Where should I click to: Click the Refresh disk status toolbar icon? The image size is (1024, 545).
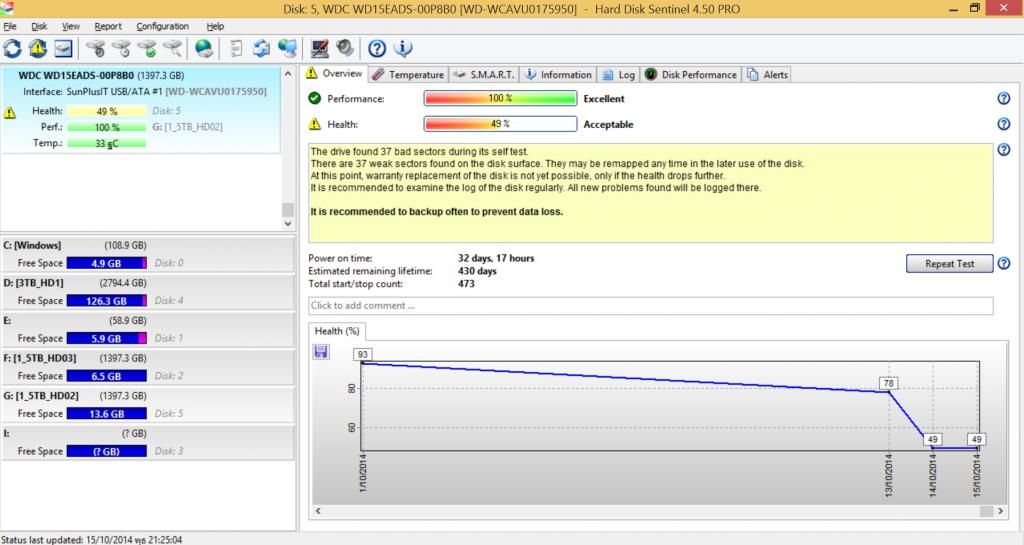click(x=12, y=48)
